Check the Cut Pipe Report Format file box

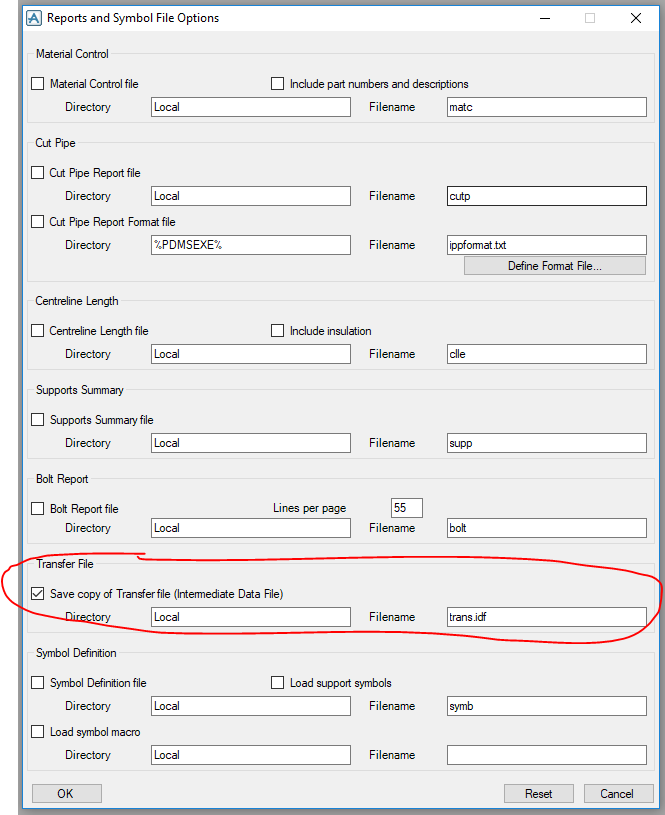pyautogui.click(x=39, y=222)
